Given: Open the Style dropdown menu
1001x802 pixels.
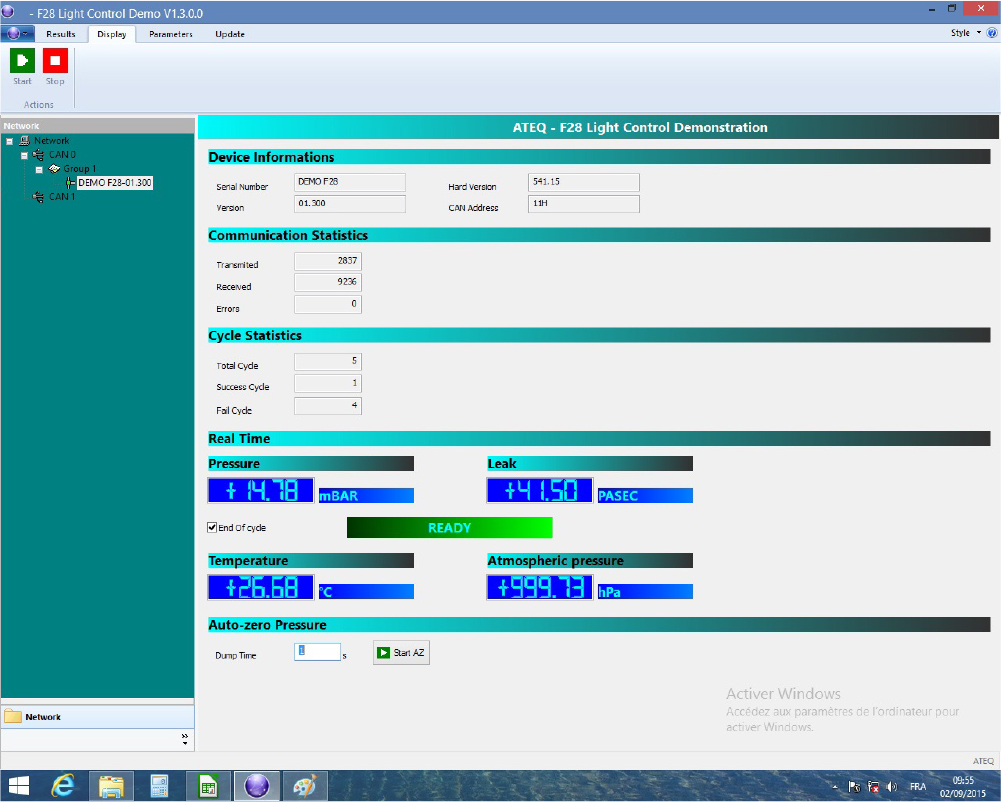Looking at the screenshot, I should pos(964,33).
